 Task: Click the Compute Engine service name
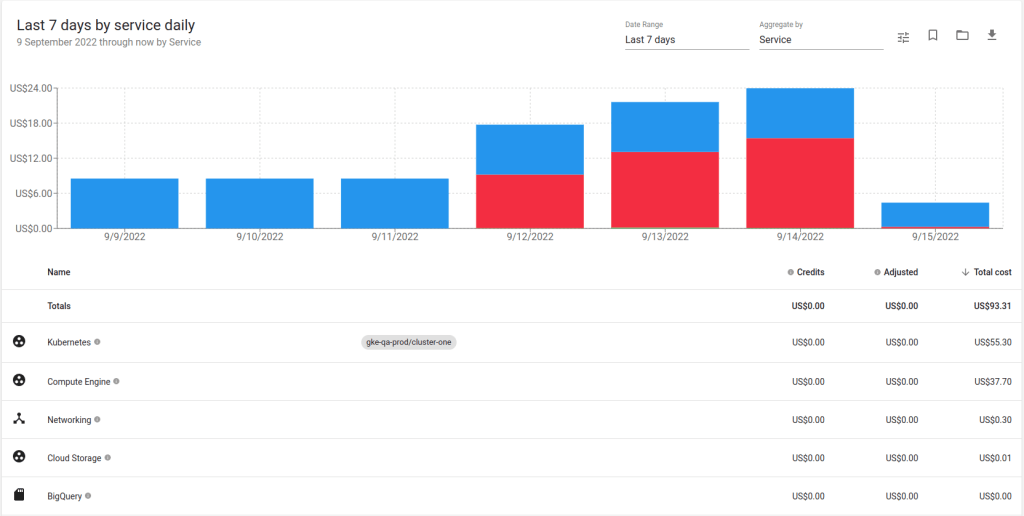[x=78, y=381]
